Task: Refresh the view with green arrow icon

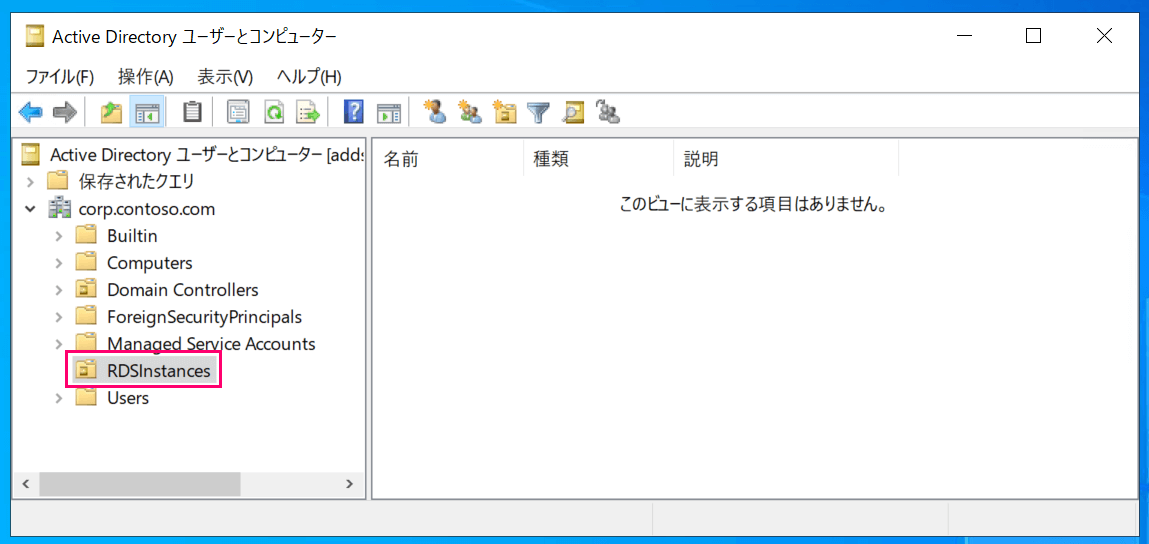Action: click(x=273, y=112)
